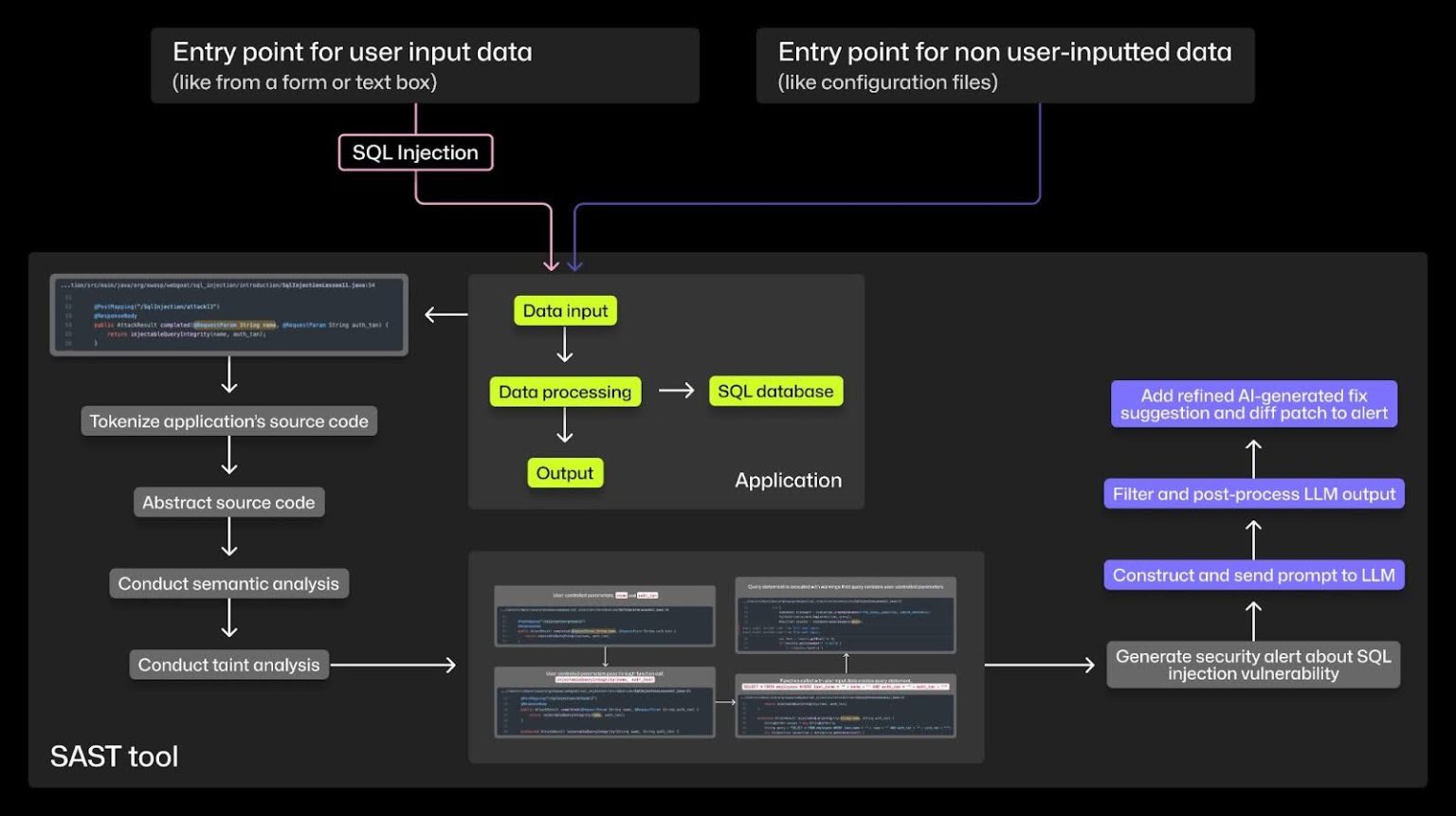This screenshot has width=1456, height=816.
Task: Select the Output node
Action: coord(565,472)
